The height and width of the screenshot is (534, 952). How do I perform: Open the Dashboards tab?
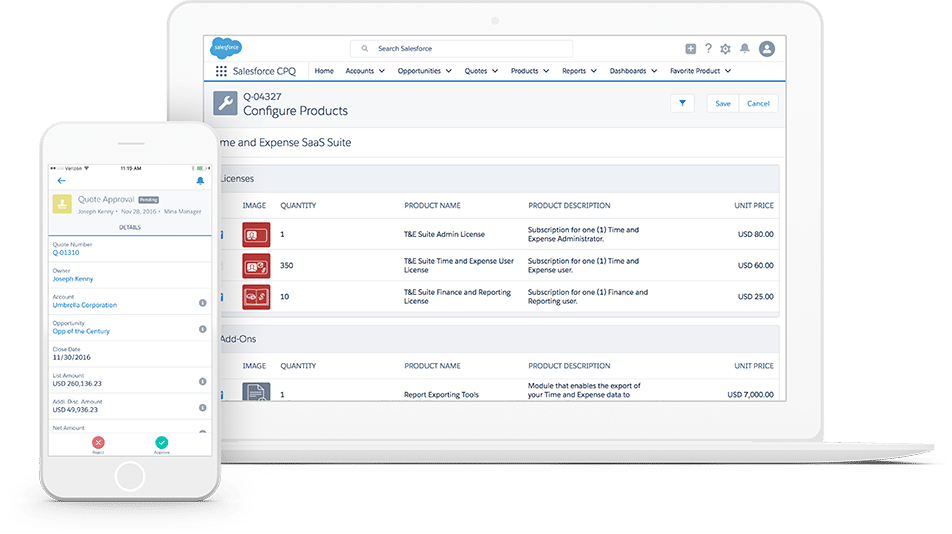628,71
